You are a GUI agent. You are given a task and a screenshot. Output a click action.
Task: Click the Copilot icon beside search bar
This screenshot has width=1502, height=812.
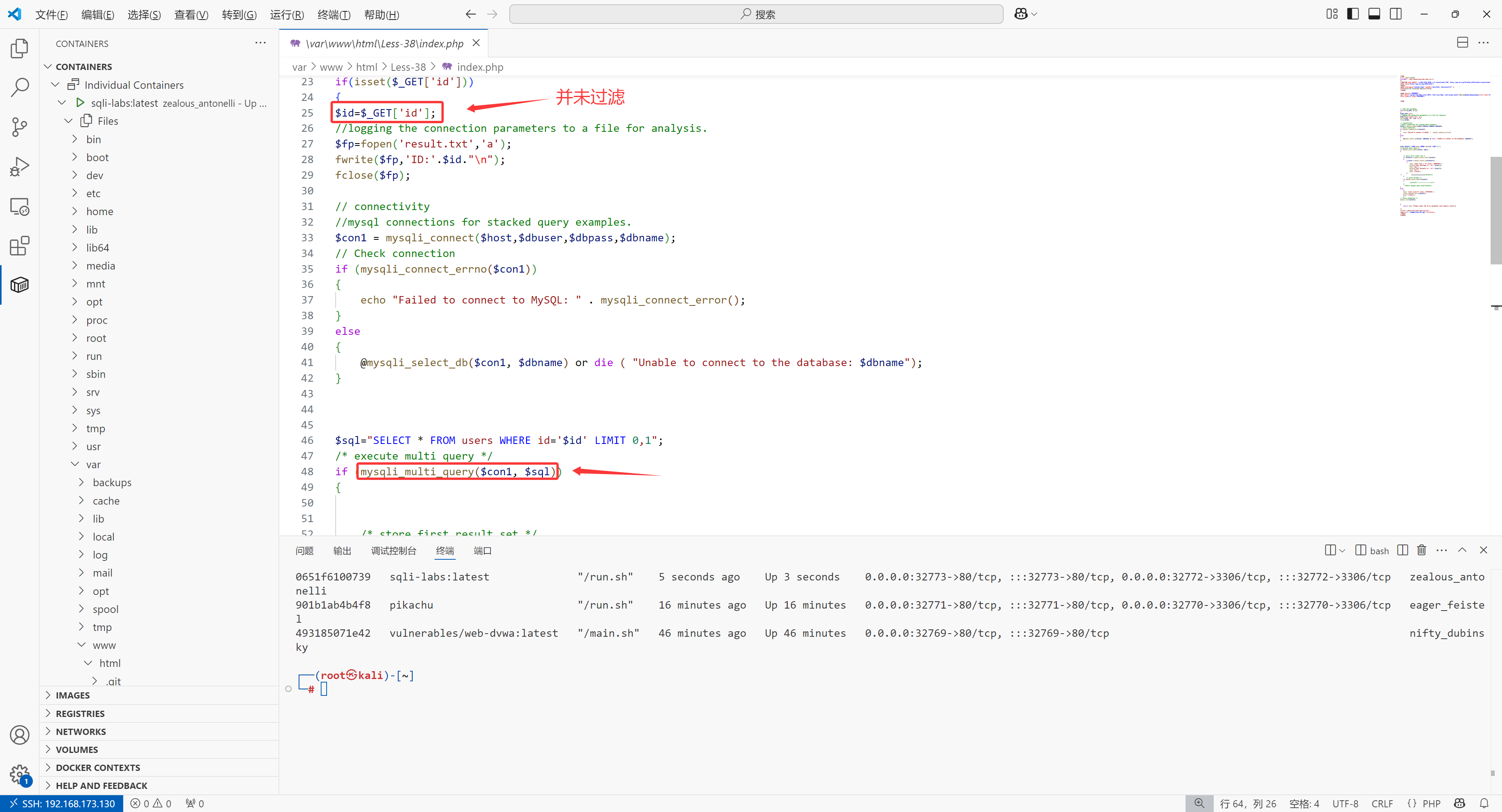pos(1020,14)
